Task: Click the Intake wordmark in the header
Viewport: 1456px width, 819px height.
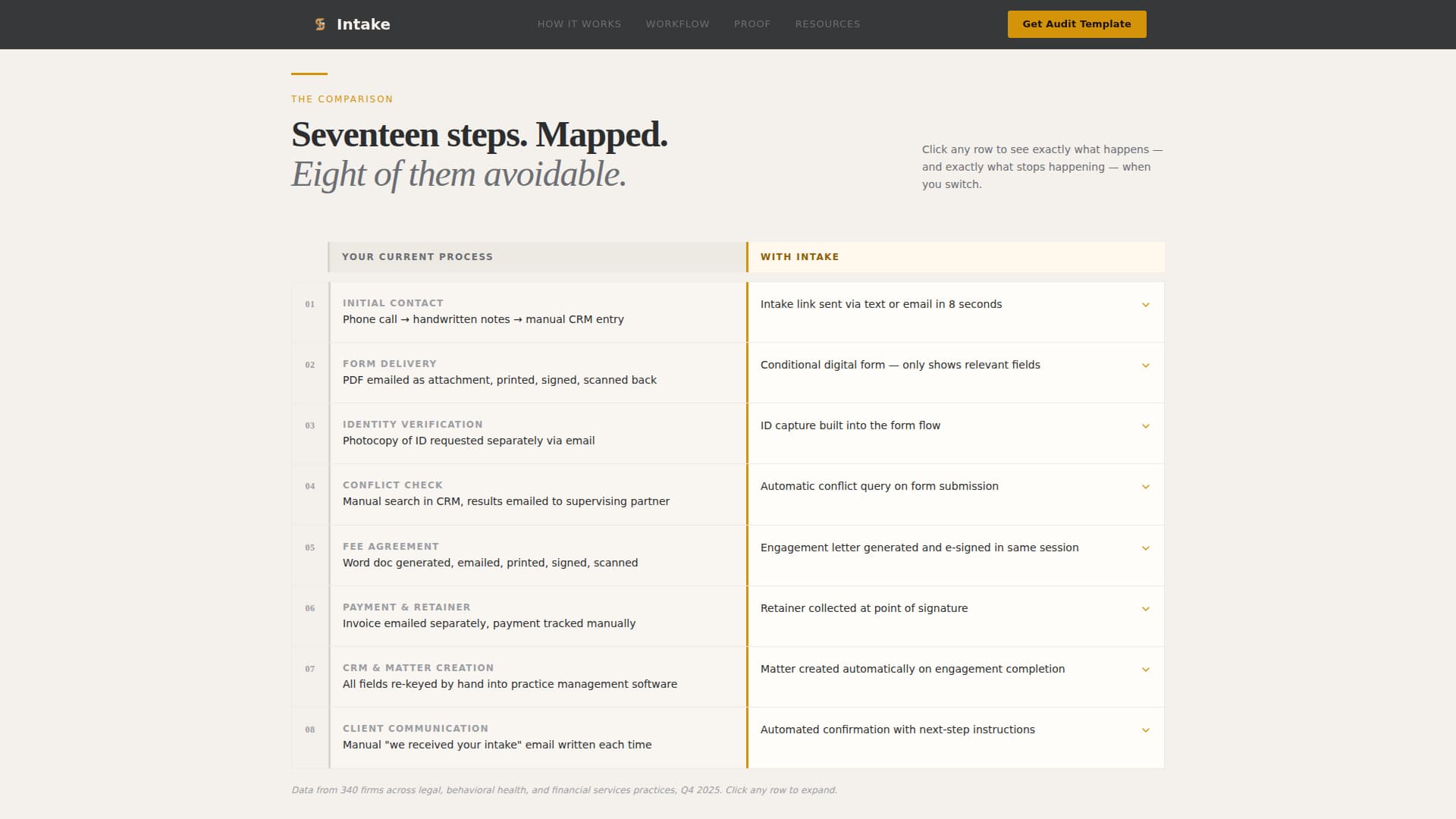Action: pos(363,24)
